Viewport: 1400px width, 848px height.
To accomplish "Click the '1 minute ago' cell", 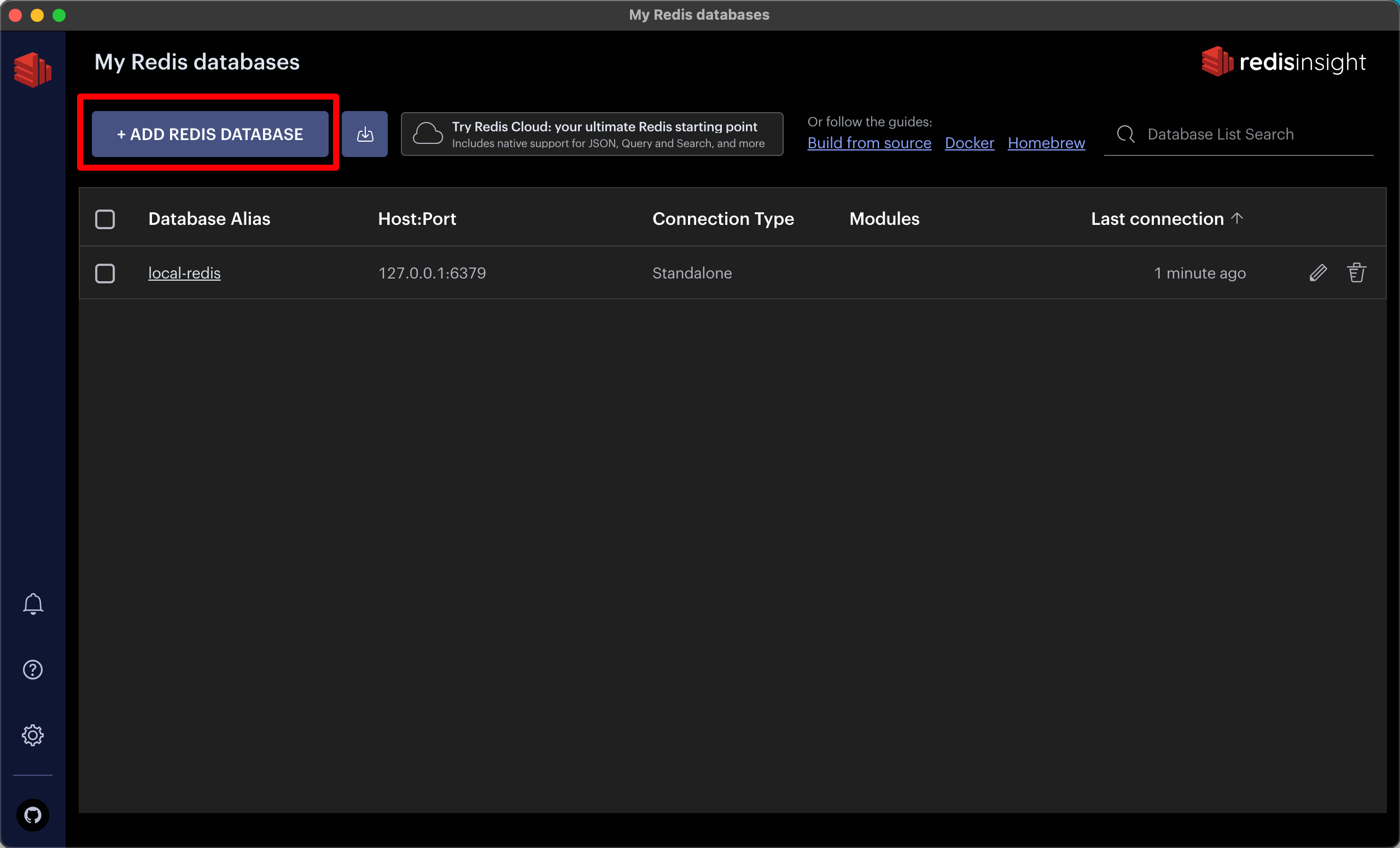I will click(1200, 274).
